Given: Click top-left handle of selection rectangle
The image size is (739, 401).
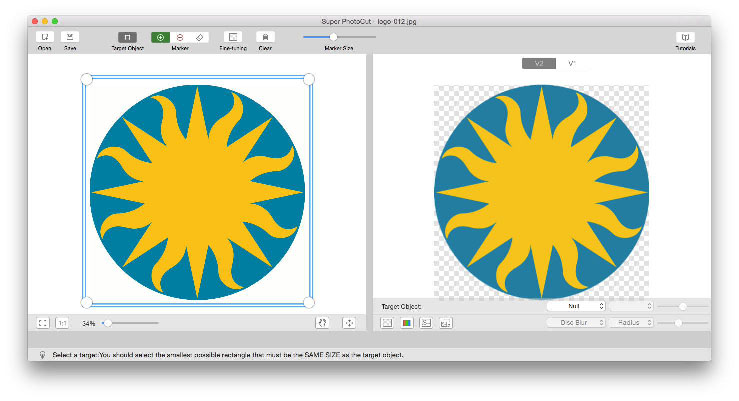Looking at the screenshot, I should pos(87,79).
